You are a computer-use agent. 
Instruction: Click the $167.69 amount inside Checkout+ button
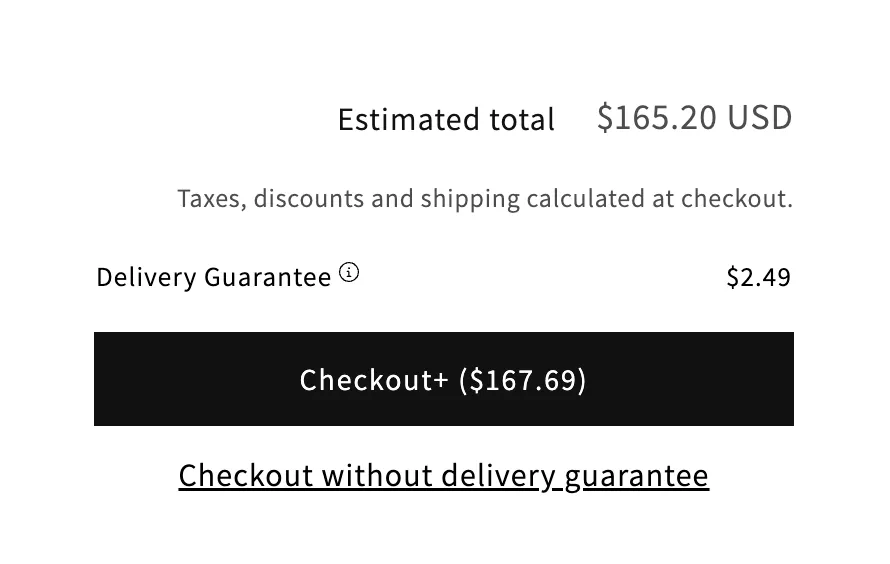point(523,380)
